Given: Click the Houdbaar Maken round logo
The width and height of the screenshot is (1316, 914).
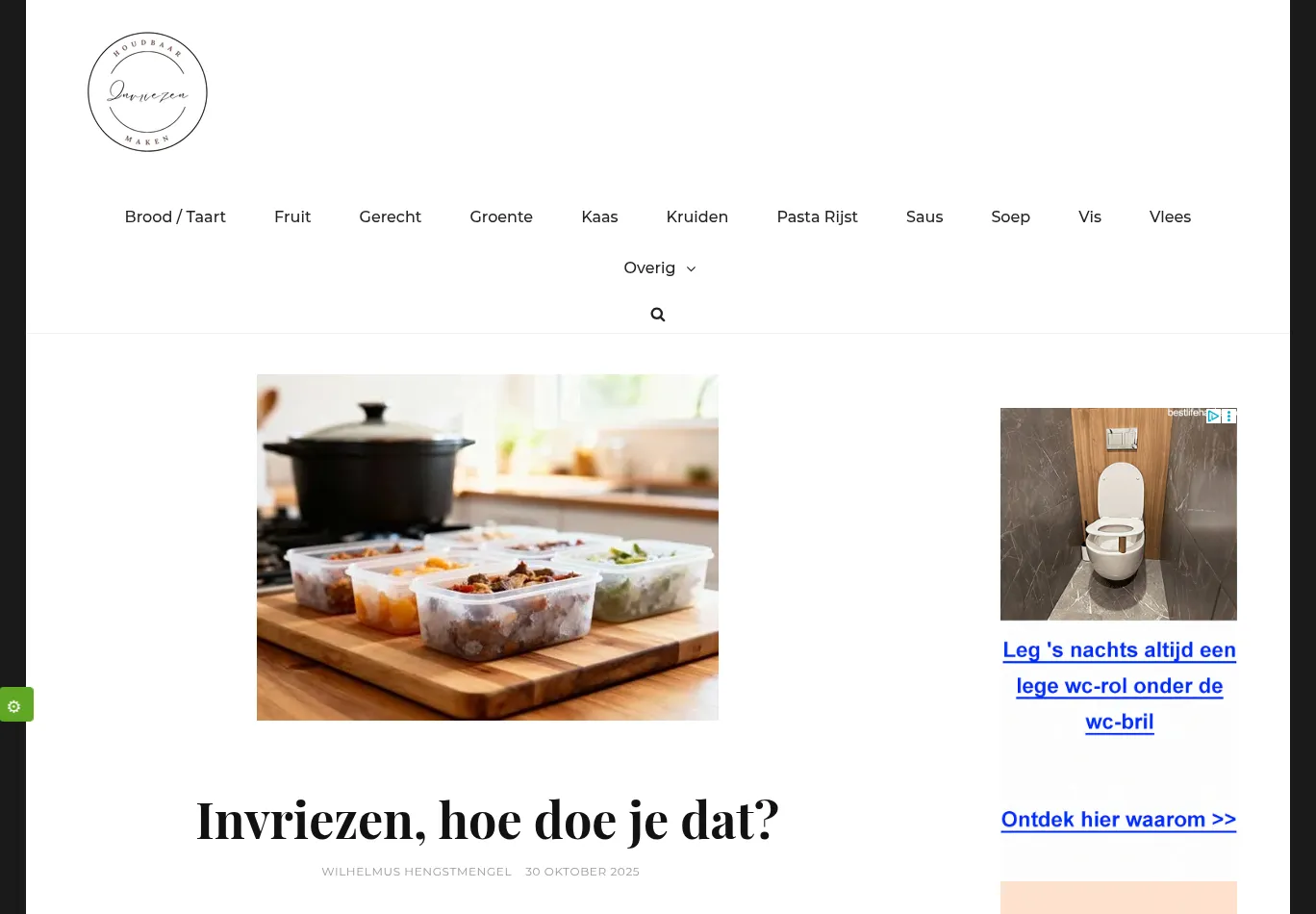Looking at the screenshot, I should coord(147,92).
